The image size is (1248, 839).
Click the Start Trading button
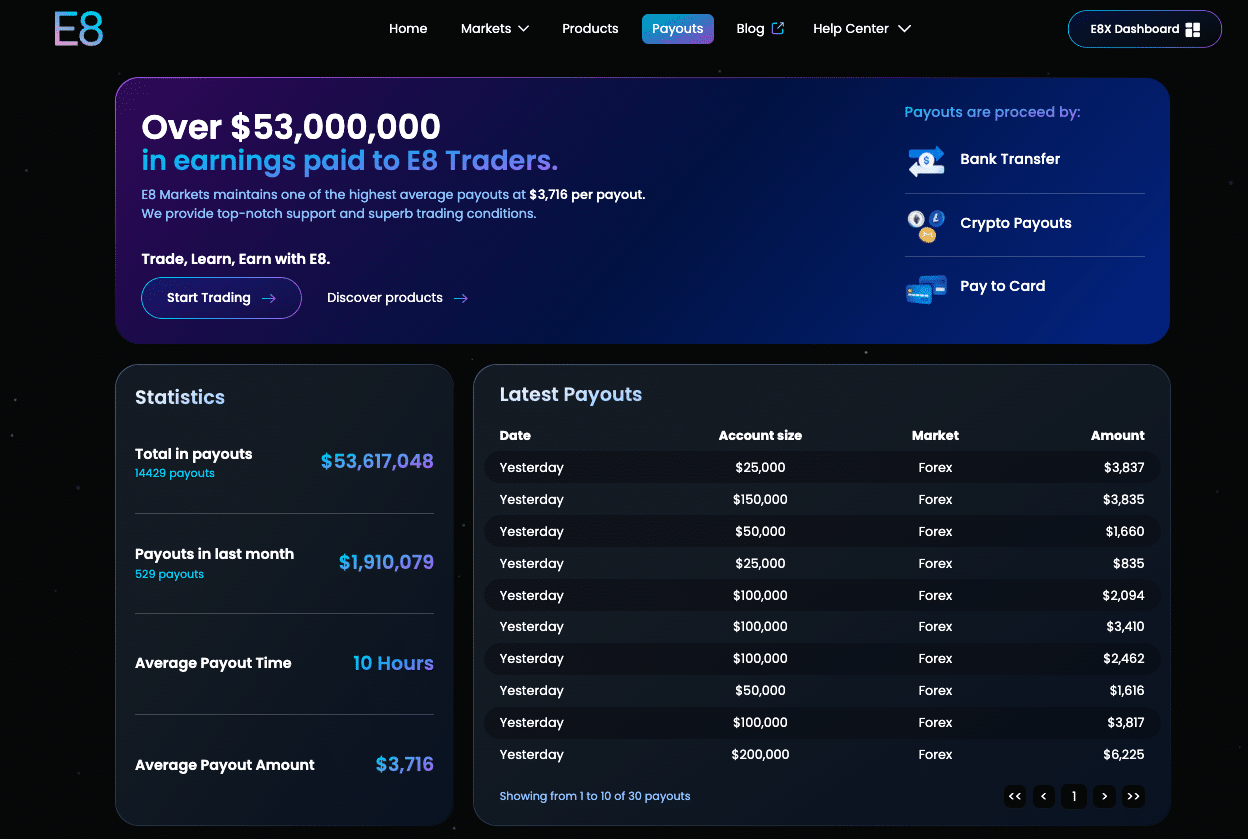221,298
